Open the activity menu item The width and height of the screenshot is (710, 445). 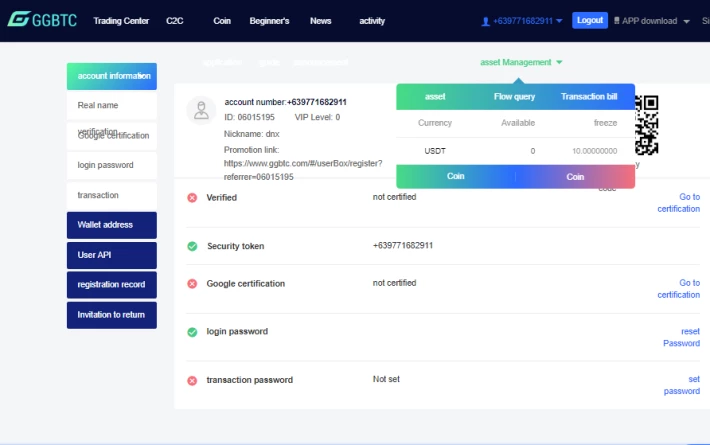click(372, 21)
